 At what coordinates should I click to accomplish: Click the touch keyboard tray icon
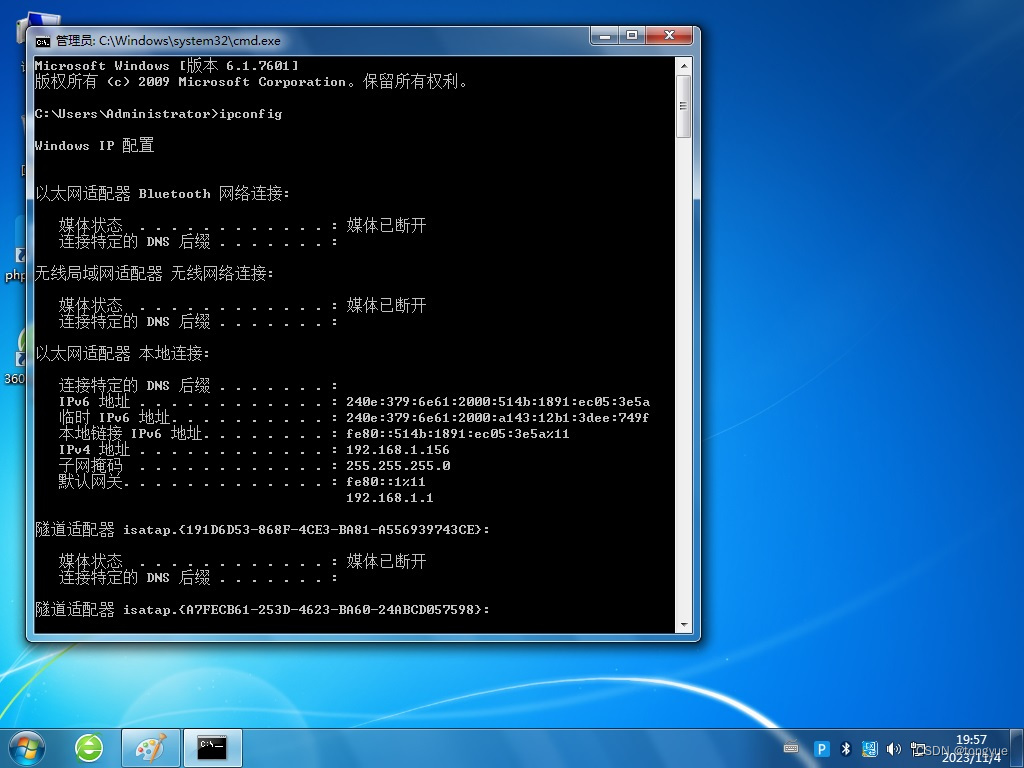pos(792,748)
